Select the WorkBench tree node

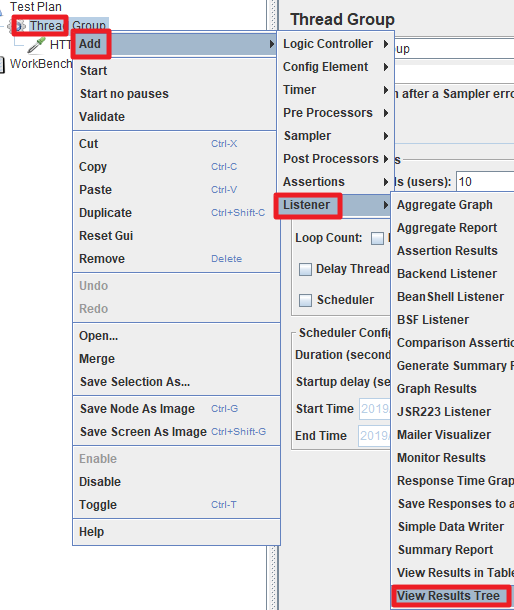[40, 64]
